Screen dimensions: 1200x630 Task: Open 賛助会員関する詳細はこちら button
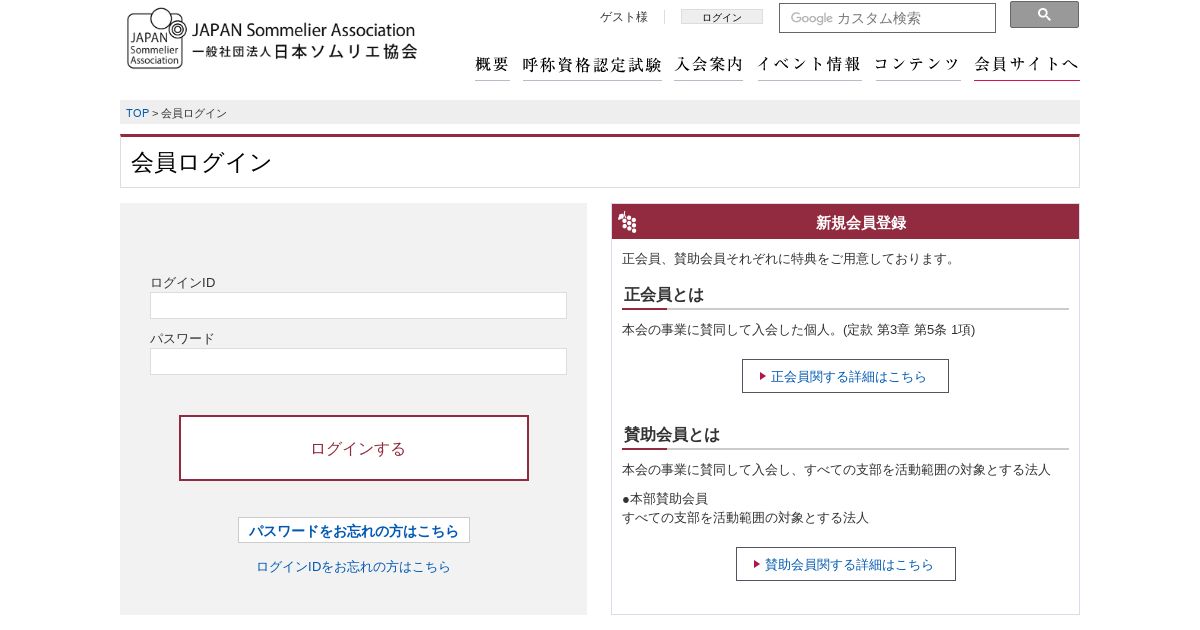(846, 564)
